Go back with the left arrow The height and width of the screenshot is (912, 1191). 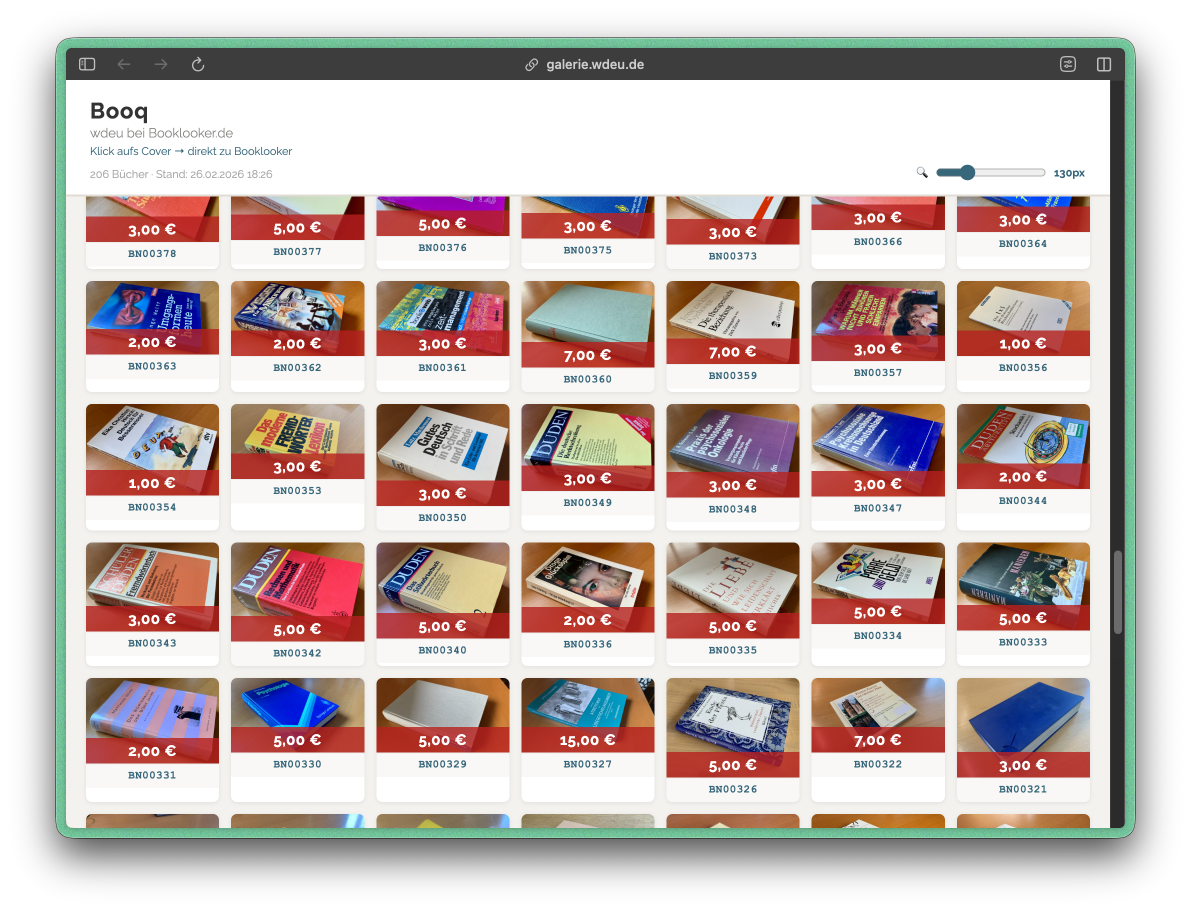coord(124,65)
